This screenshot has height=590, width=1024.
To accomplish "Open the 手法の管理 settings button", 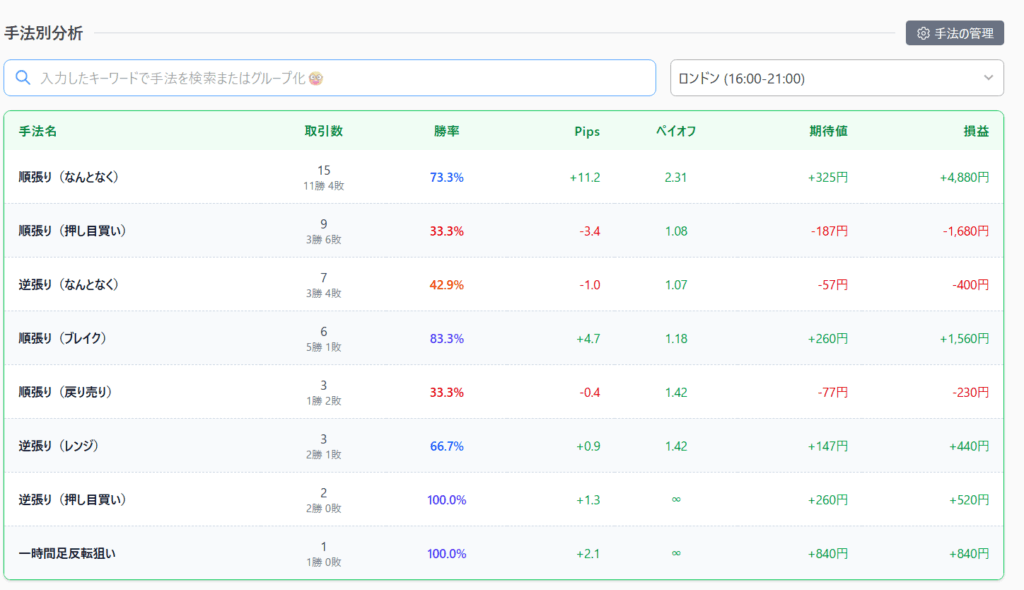I will click(x=954, y=33).
